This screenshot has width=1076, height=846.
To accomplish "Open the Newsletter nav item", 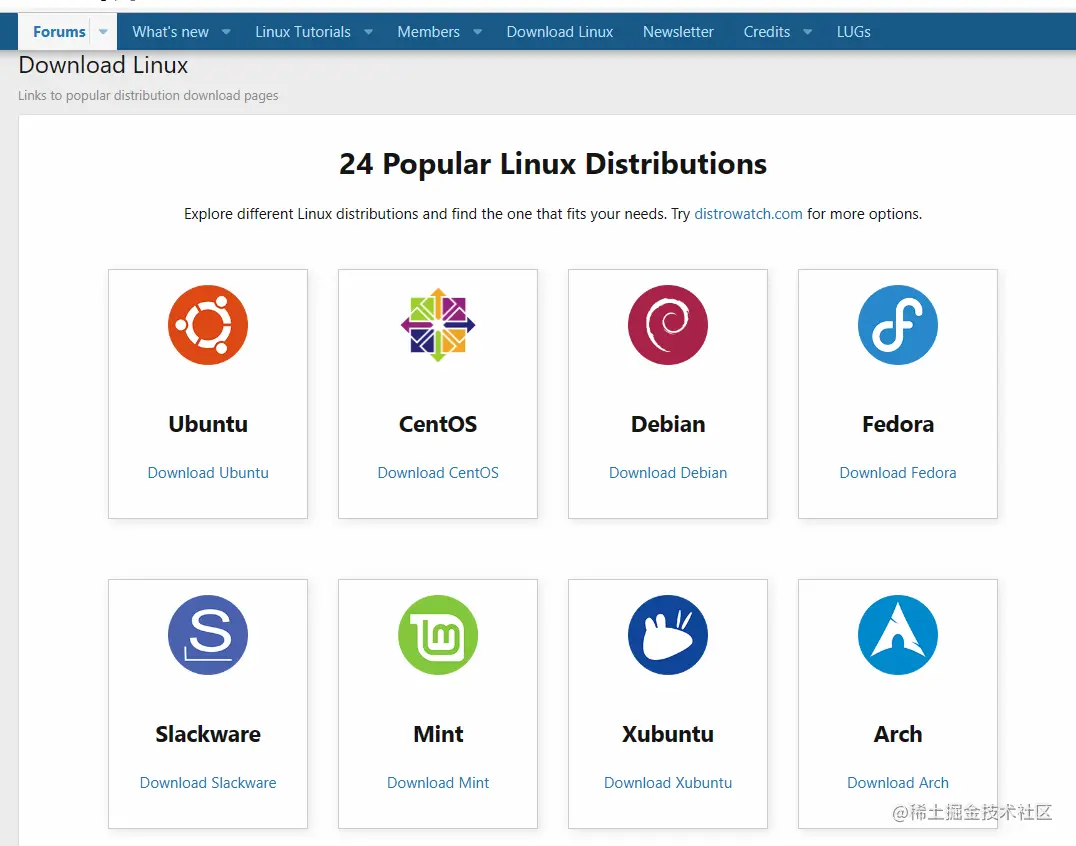I will (x=678, y=32).
